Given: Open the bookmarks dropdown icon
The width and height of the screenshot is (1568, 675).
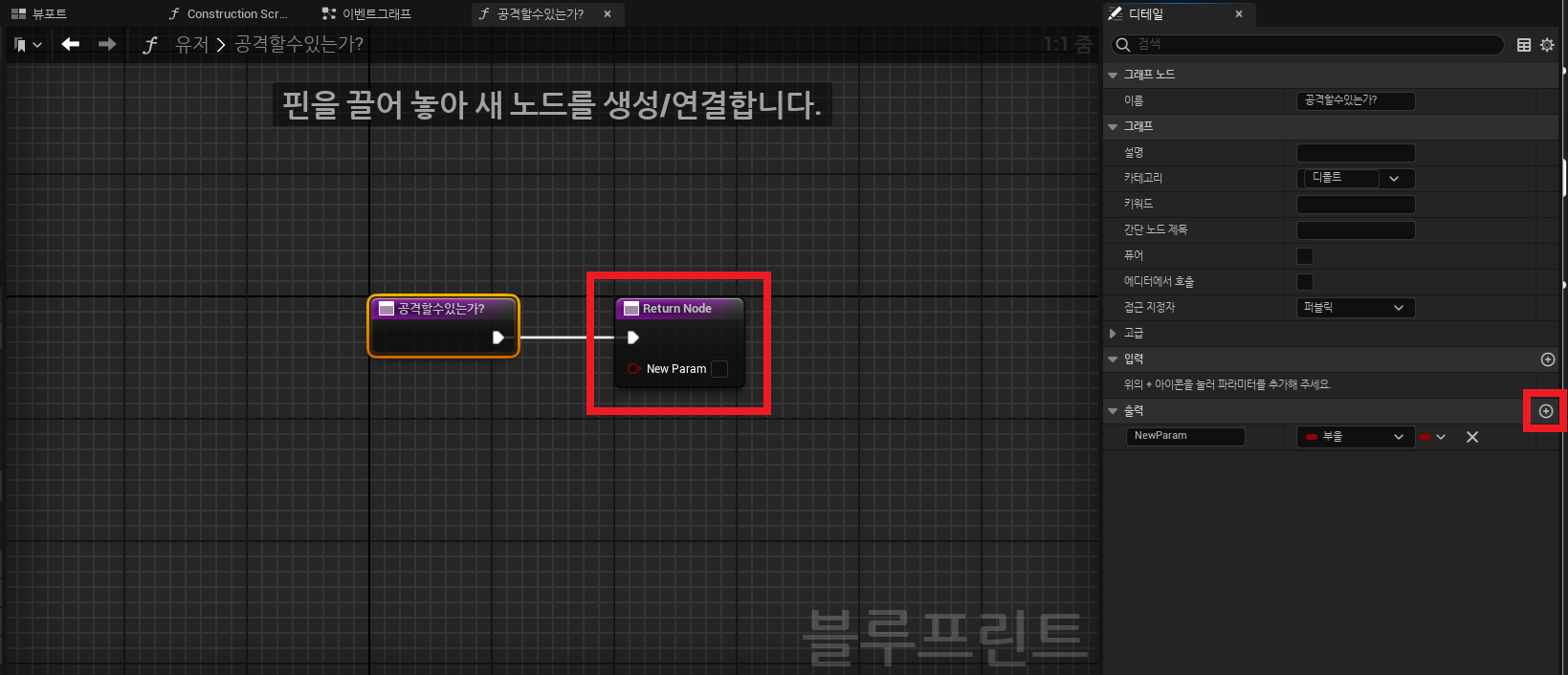Looking at the screenshot, I should point(28,44).
